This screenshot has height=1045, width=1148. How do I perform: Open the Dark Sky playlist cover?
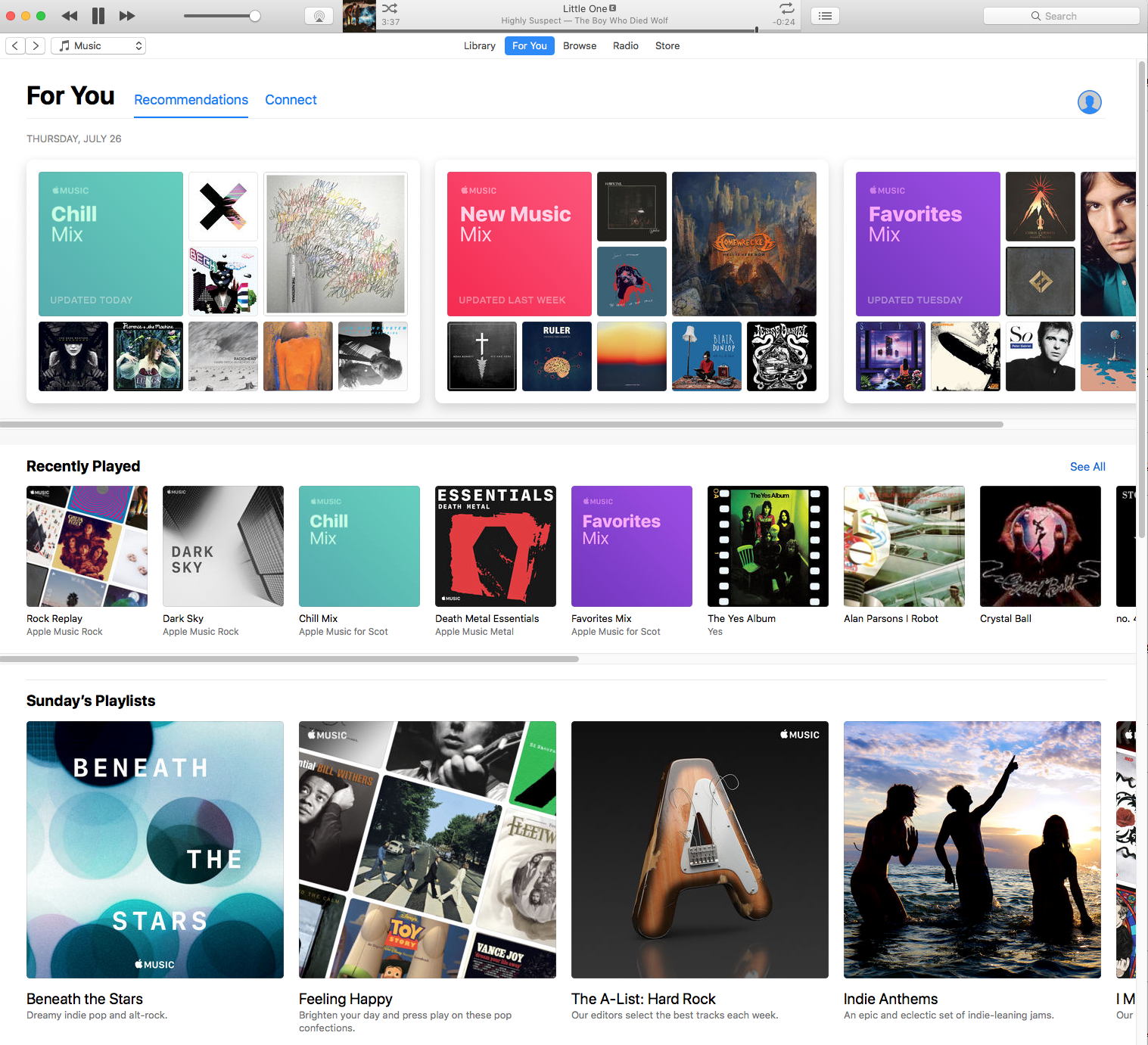point(223,546)
